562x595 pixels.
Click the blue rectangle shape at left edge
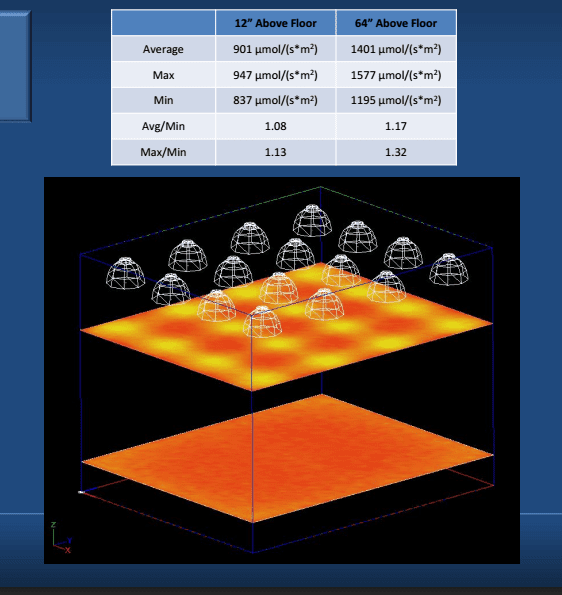pos(15,66)
